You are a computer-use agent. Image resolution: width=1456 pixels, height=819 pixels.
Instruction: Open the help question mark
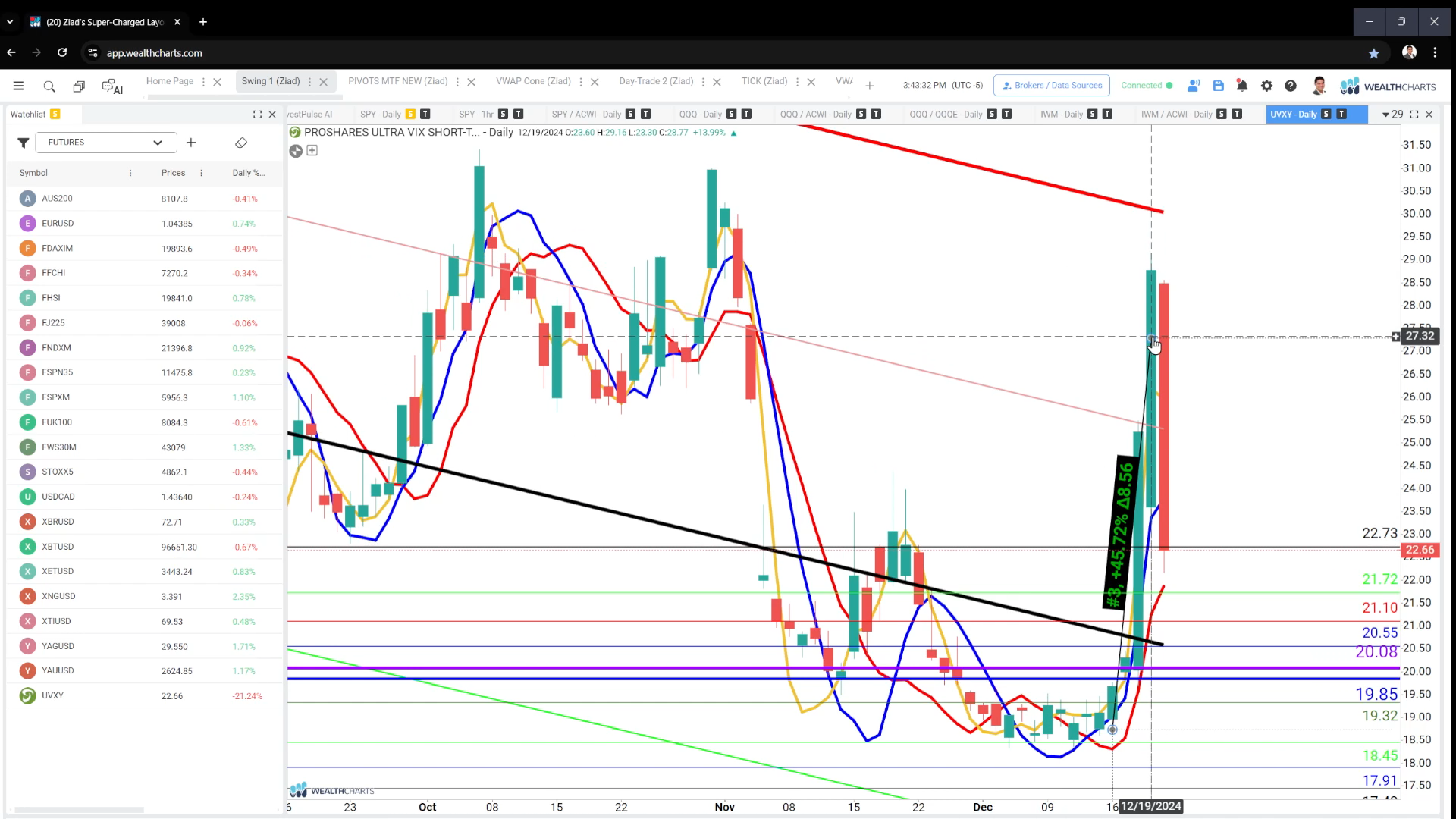[1291, 86]
